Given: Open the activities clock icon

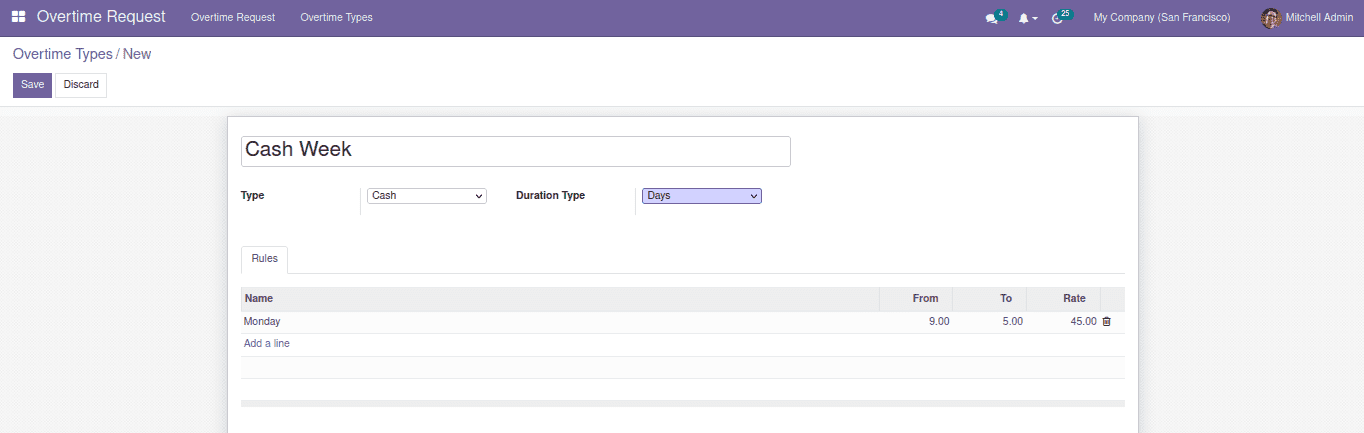Looking at the screenshot, I should (x=1058, y=18).
